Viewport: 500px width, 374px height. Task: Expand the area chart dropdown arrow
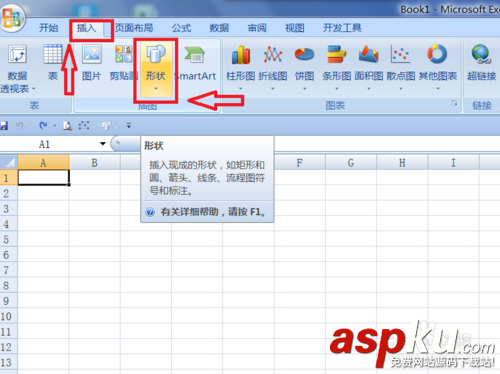pyautogui.click(x=369, y=89)
